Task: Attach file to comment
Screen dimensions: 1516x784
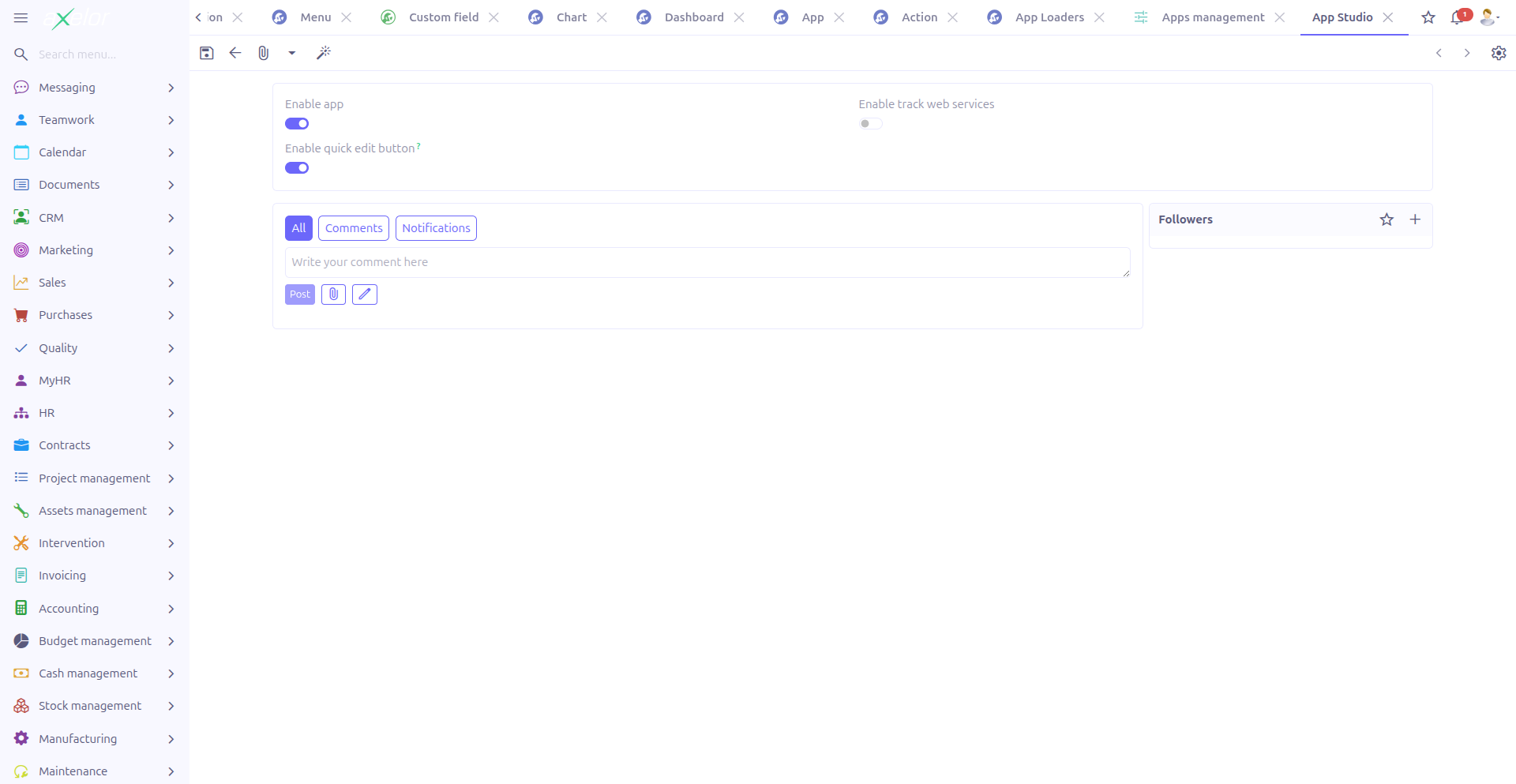Action: coord(334,294)
